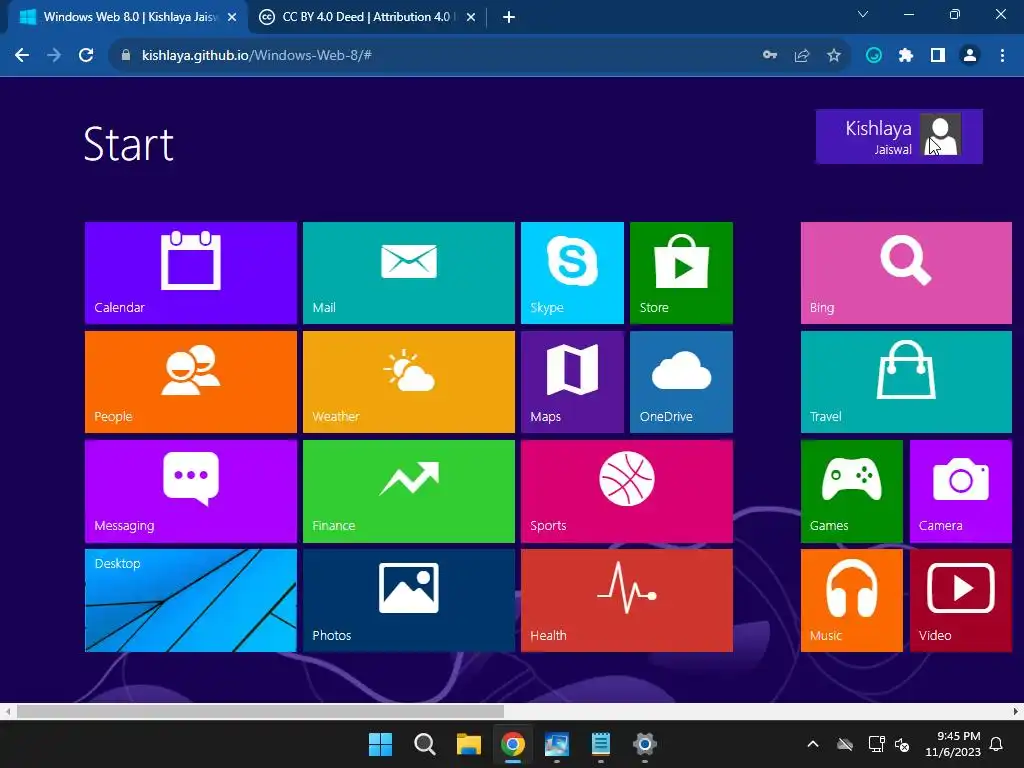Bookmark this page with the star

point(834,56)
